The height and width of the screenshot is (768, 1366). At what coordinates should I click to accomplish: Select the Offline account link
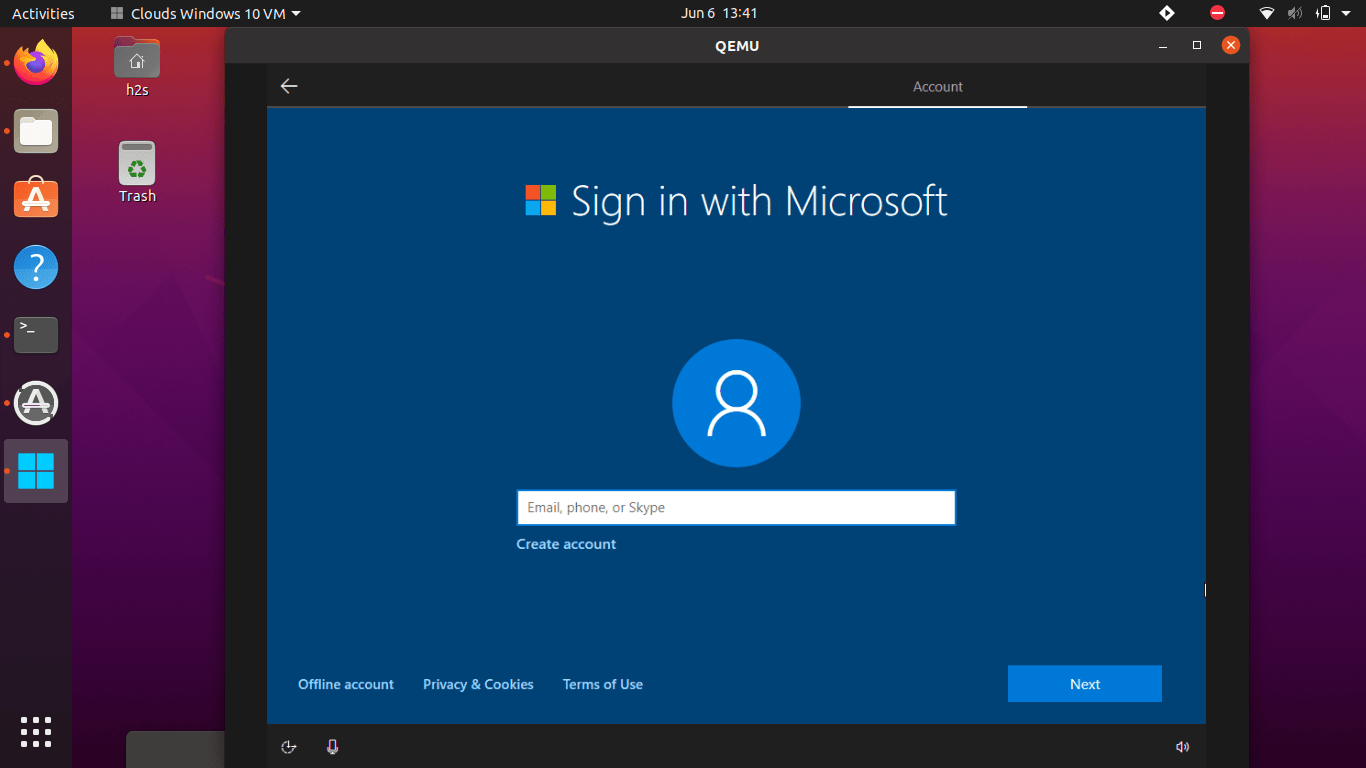tap(345, 684)
